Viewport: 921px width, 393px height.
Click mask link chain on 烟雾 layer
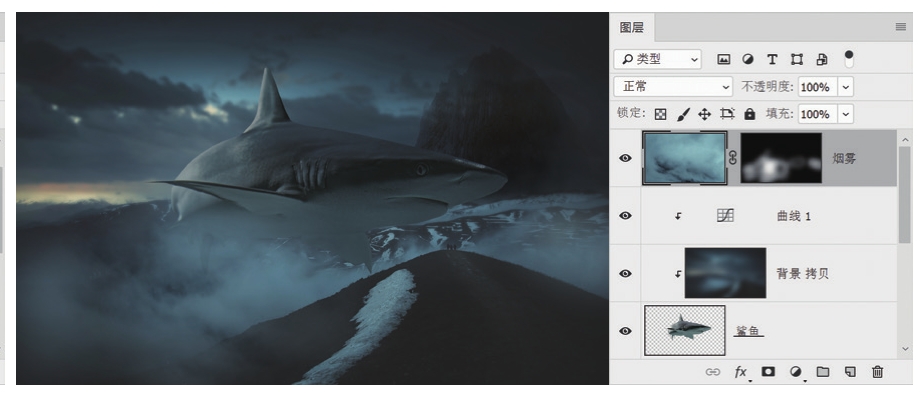pos(732,158)
